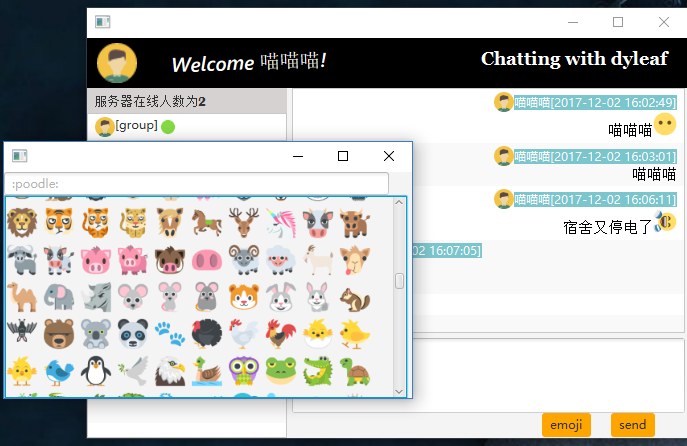Click the chat message input area

point(548,375)
